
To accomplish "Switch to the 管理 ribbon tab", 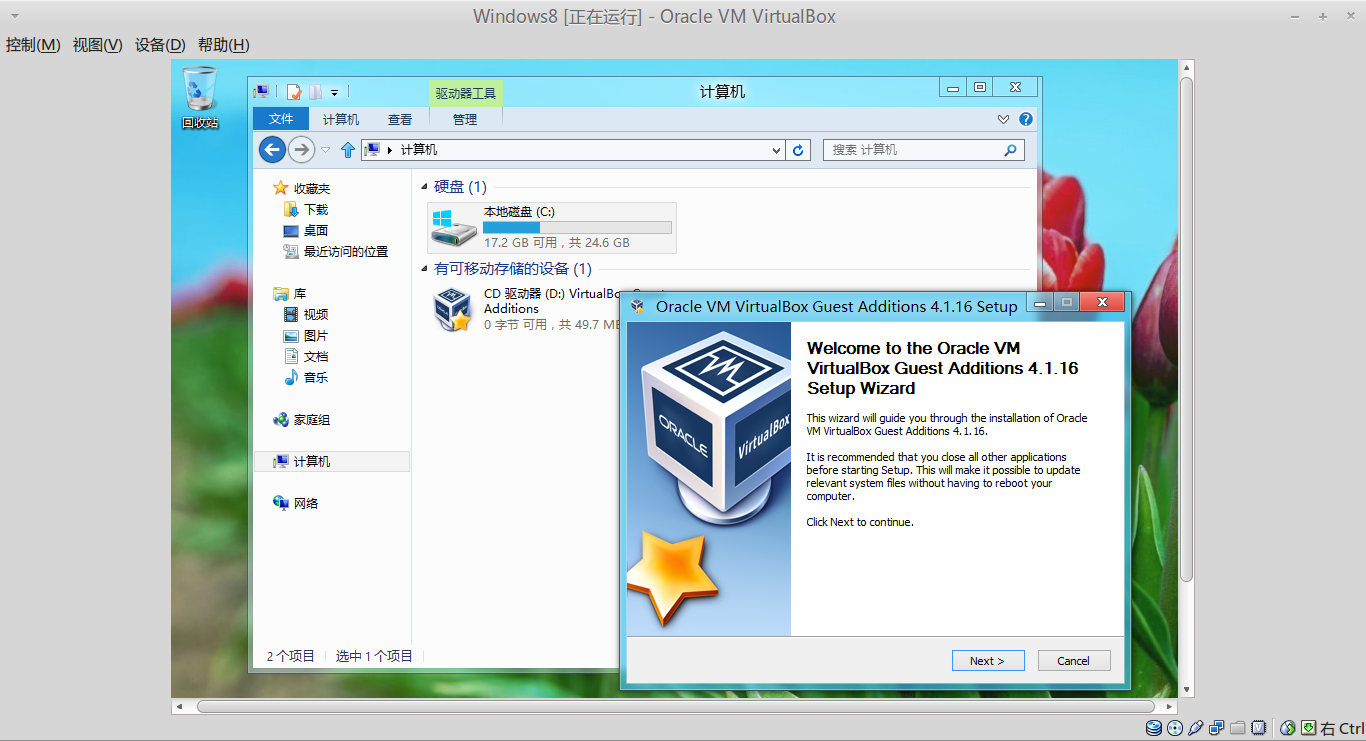I will 465,119.
